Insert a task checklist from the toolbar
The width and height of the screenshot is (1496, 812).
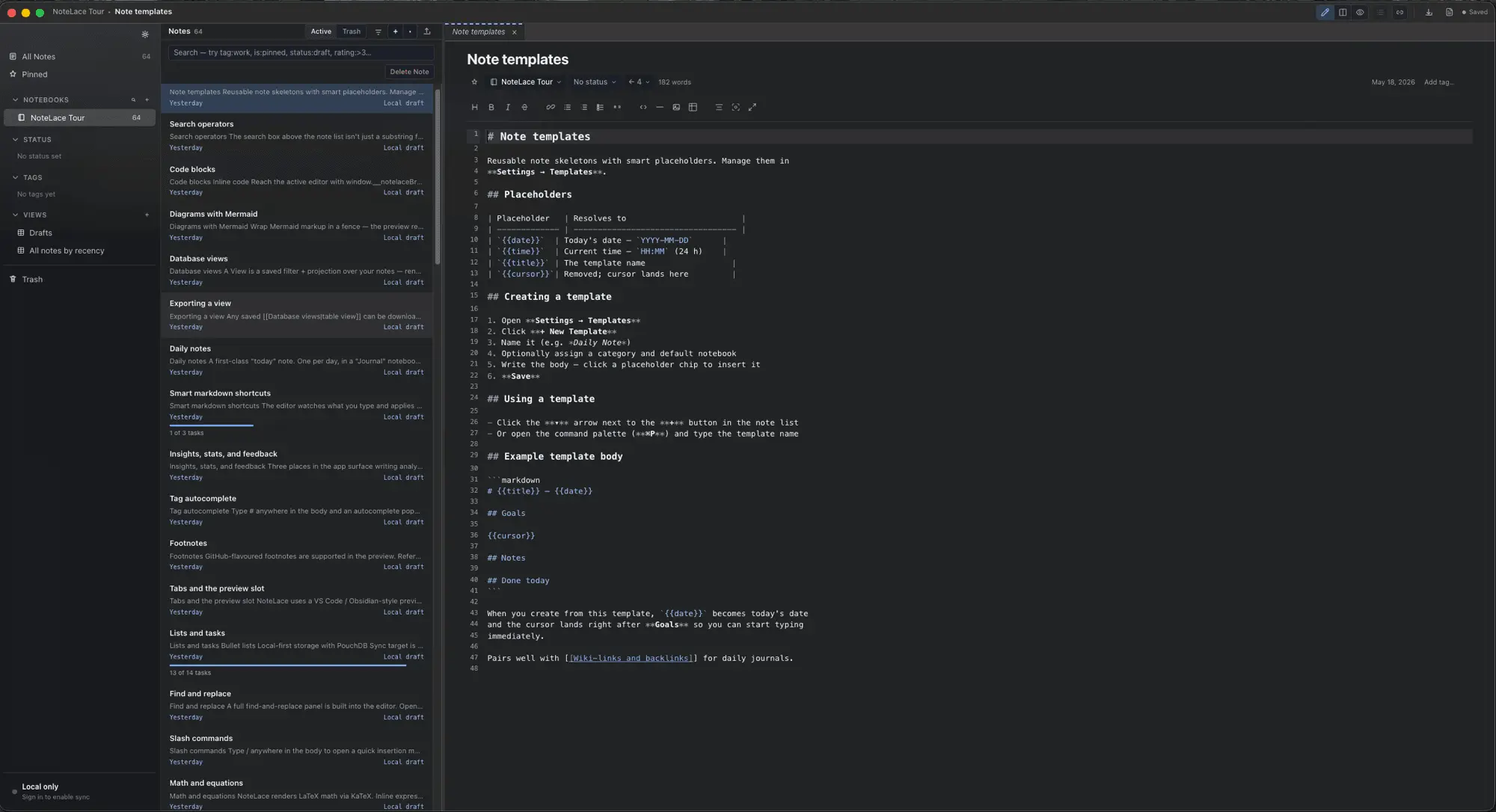pyautogui.click(x=600, y=107)
